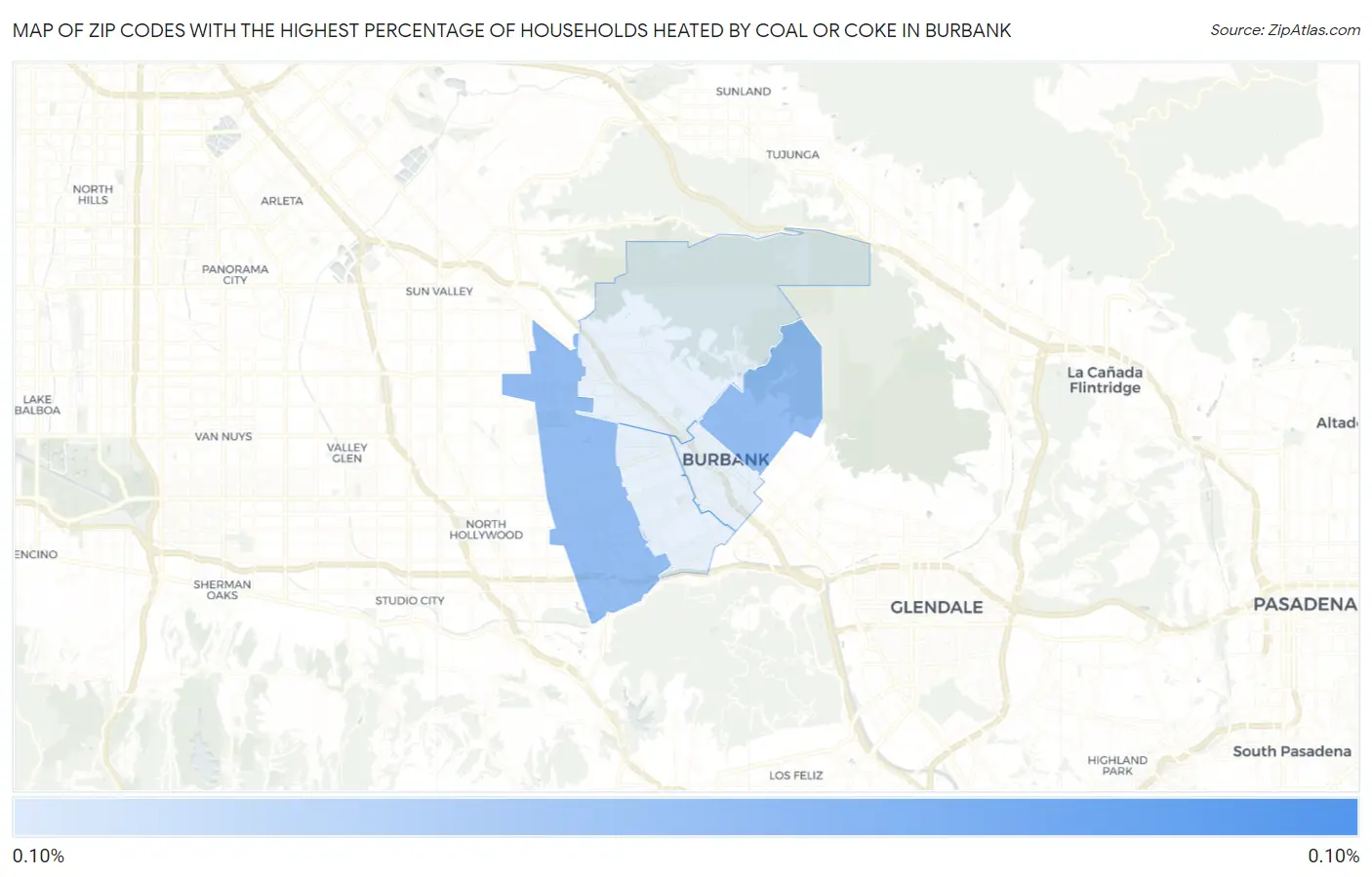Image resolution: width=1372 pixels, height=877 pixels.
Task: Click the LAKE BALBOA label
Action: point(37,405)
